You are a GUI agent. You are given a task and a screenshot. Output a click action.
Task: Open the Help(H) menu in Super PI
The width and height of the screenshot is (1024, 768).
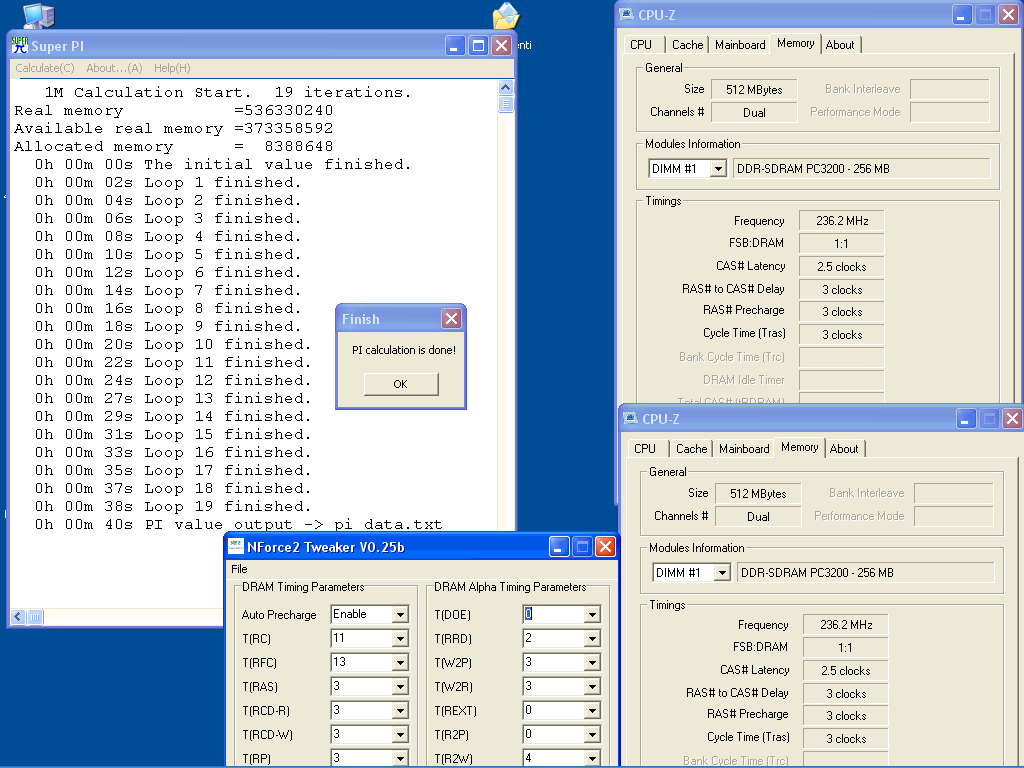coord(172,68)
